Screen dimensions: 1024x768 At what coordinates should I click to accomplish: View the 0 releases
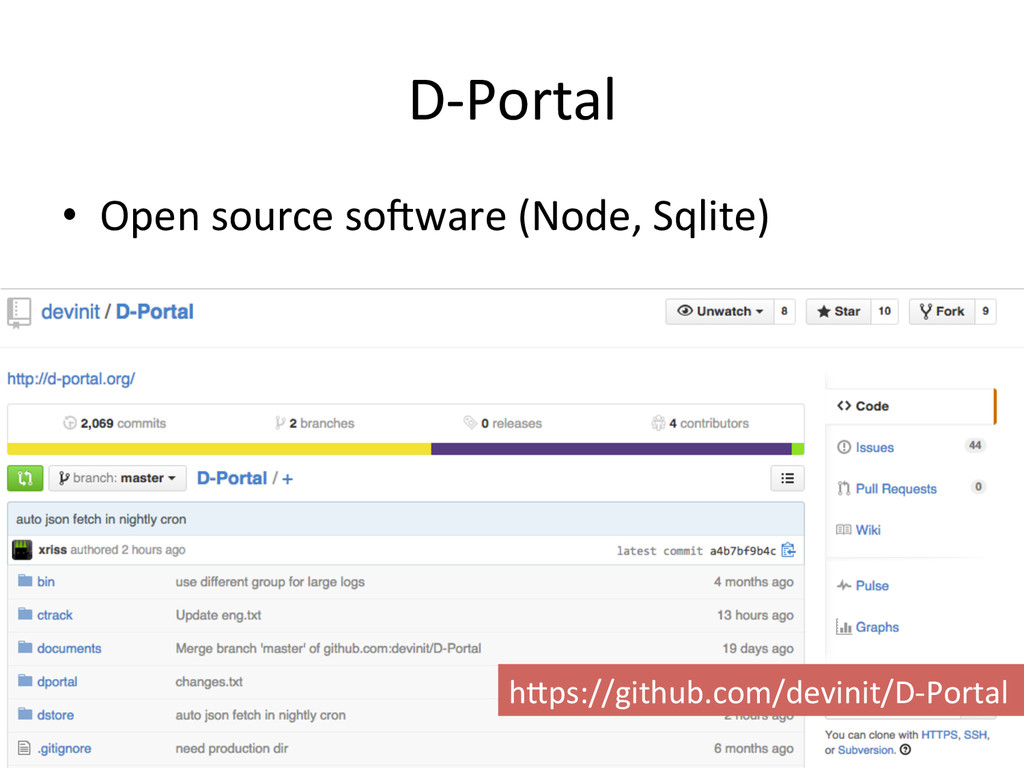[x=503, y=423]
